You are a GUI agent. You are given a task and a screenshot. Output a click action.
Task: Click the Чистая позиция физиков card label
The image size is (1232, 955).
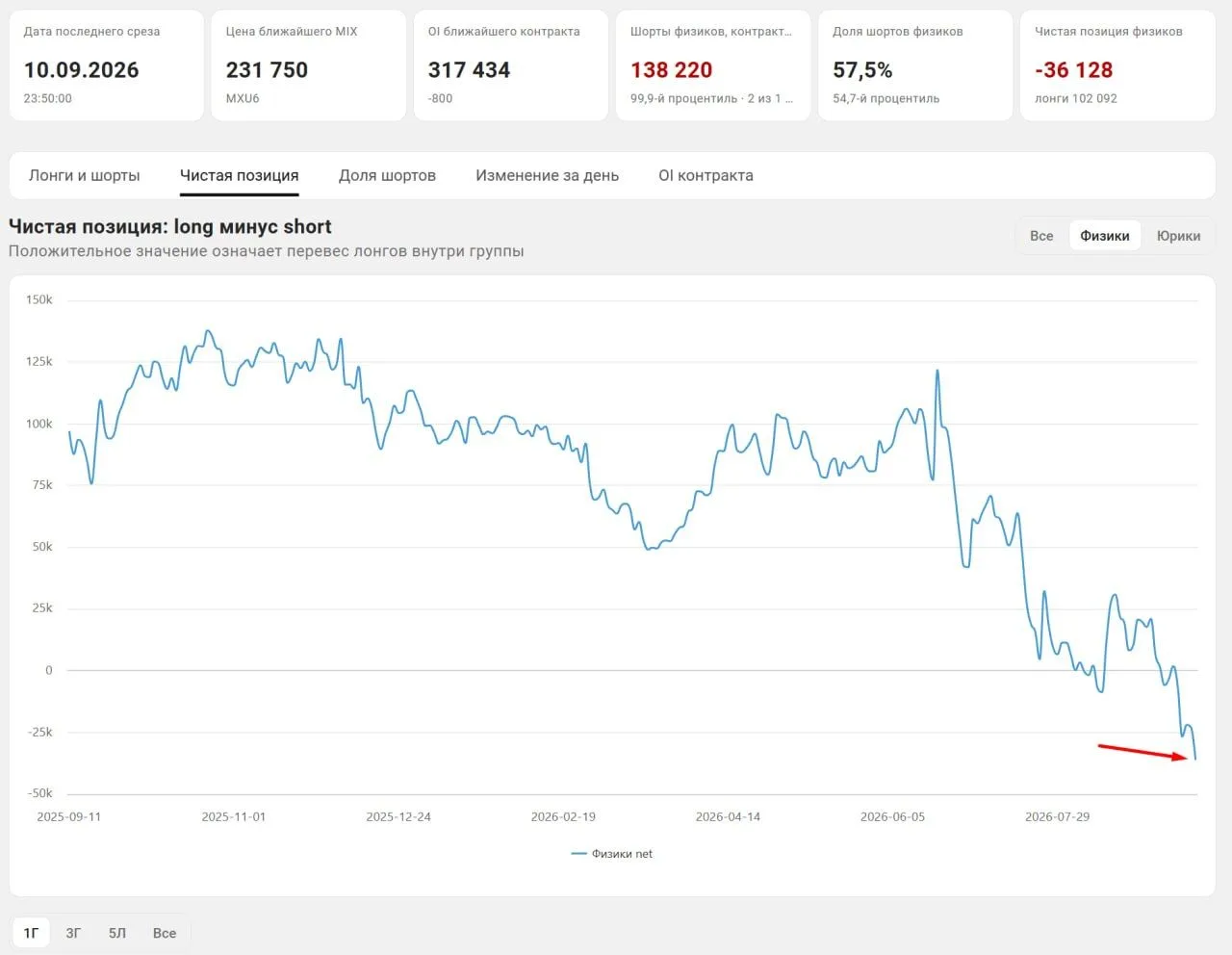1109,32
